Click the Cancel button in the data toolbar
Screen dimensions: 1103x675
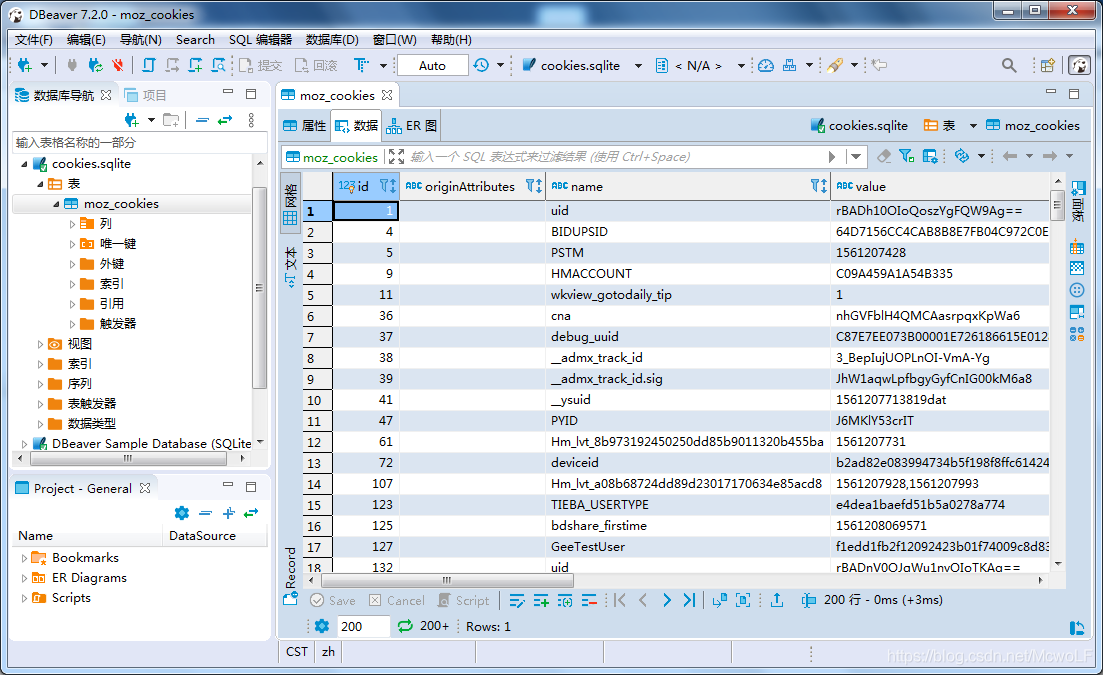coord(397,600)
